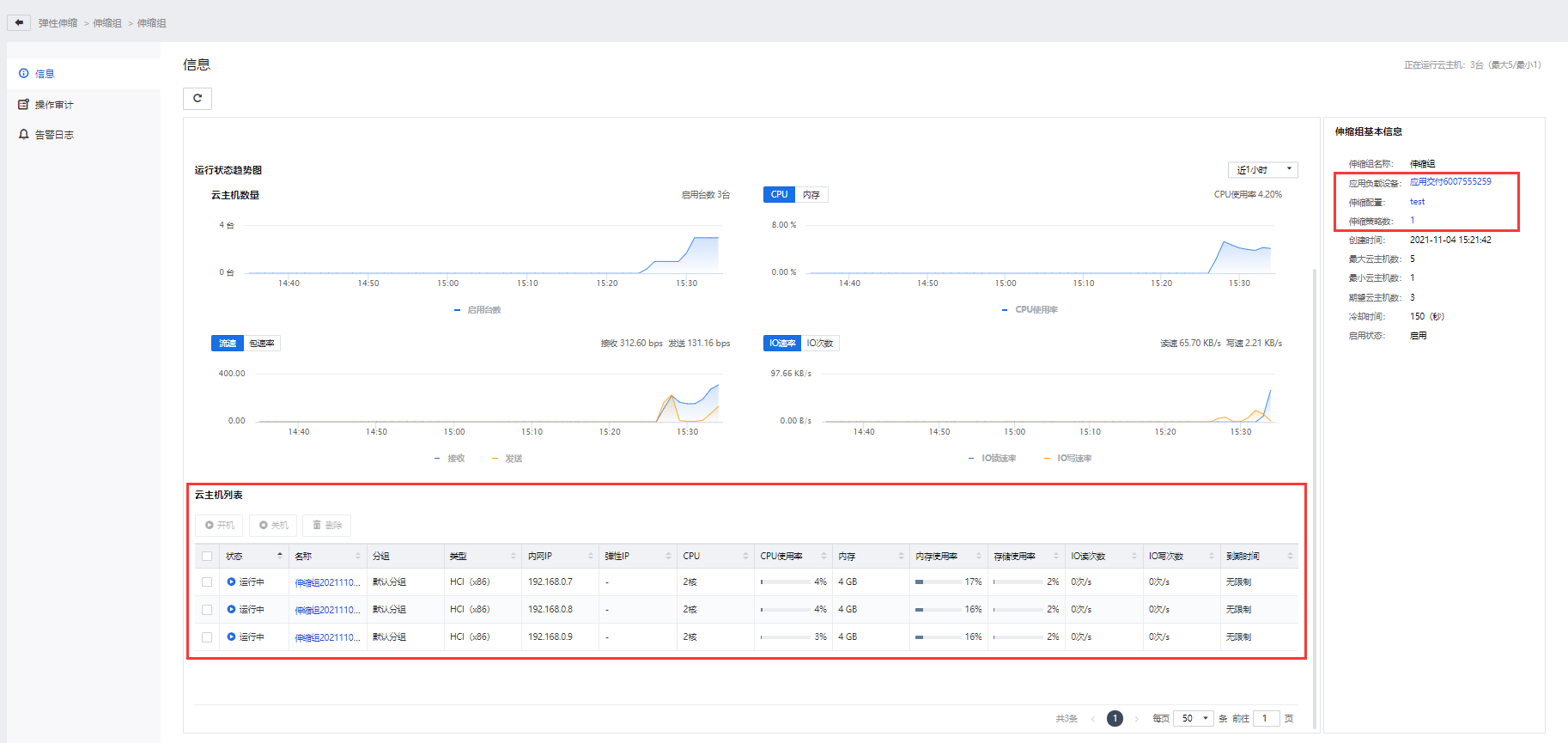Sort by 内存使用率 column arrow

coord(979,556)
